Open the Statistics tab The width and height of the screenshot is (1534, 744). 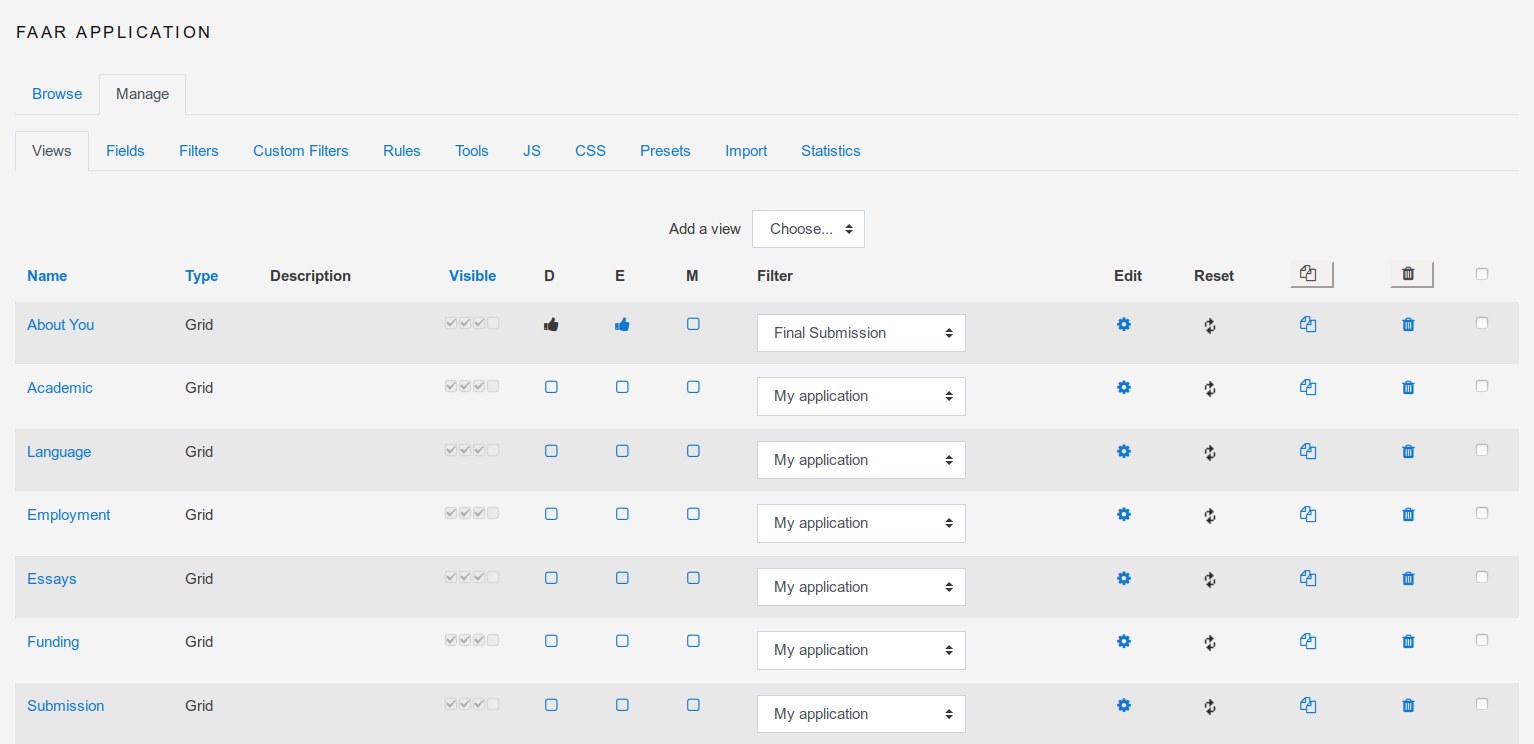point(831,151)
